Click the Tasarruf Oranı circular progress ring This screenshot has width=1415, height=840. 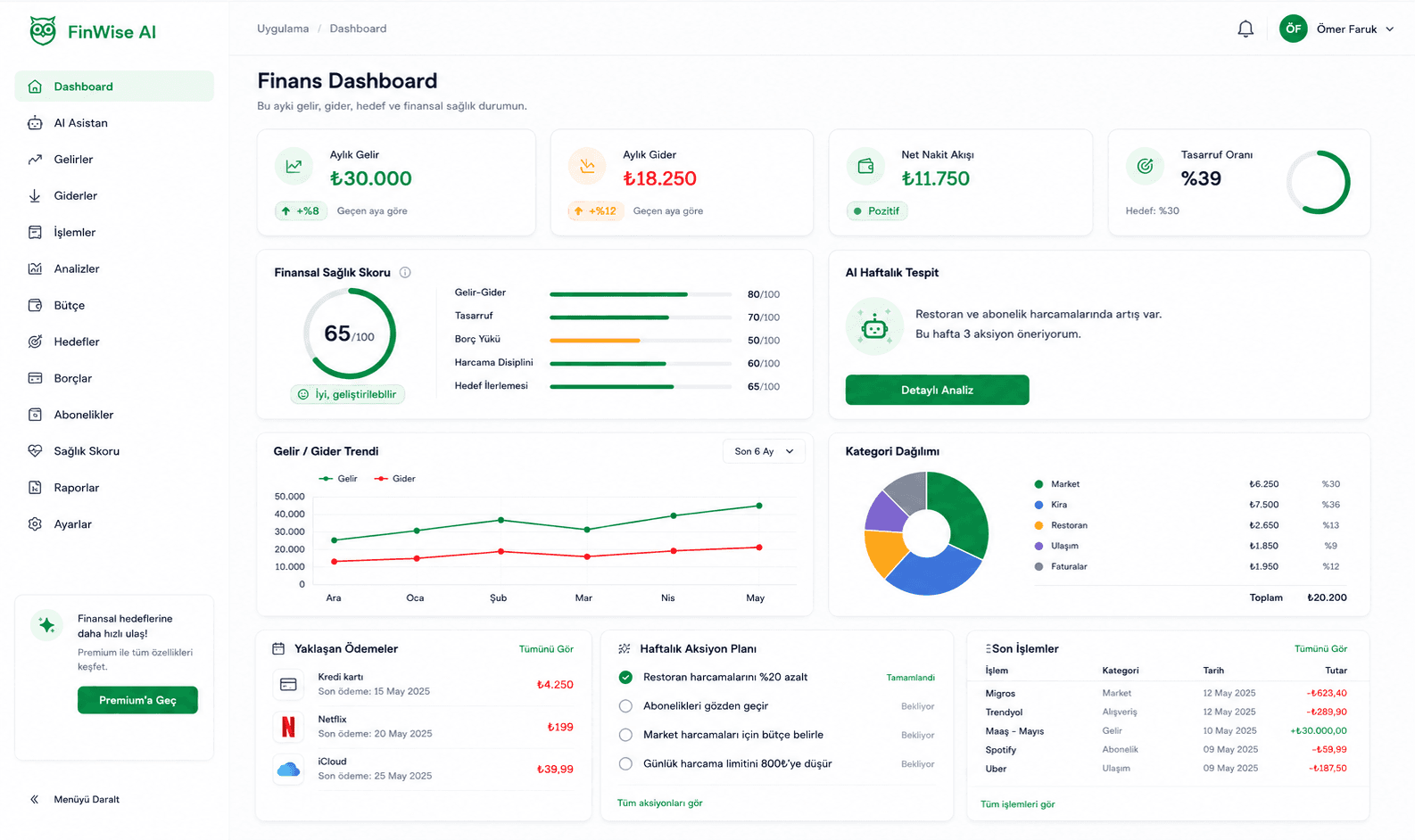(x=1318, y=182)
